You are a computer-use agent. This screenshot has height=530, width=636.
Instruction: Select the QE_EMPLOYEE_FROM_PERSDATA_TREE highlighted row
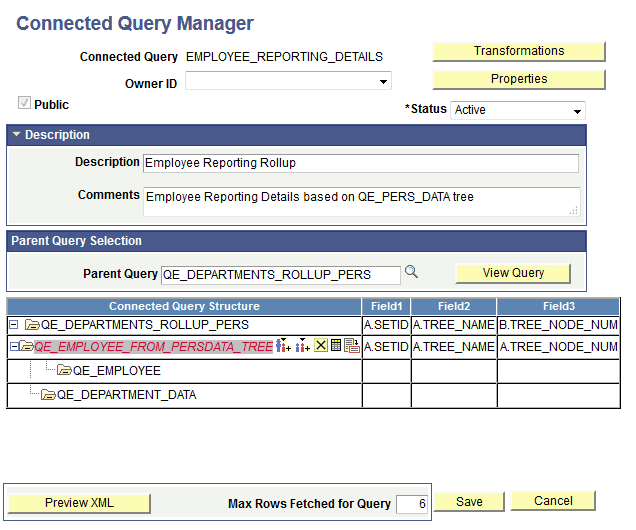(x=153, y=347)
